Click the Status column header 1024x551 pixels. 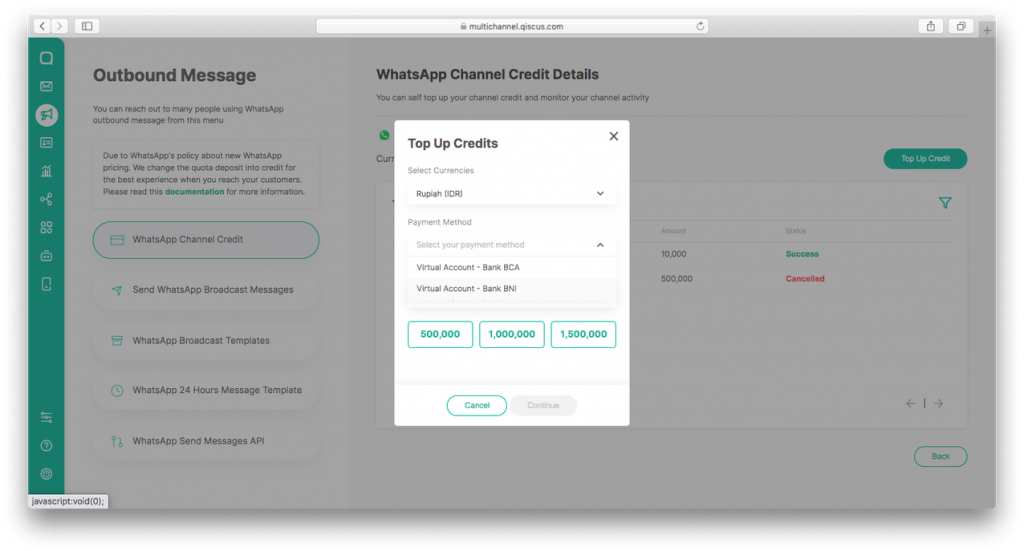tap(795, 231)
